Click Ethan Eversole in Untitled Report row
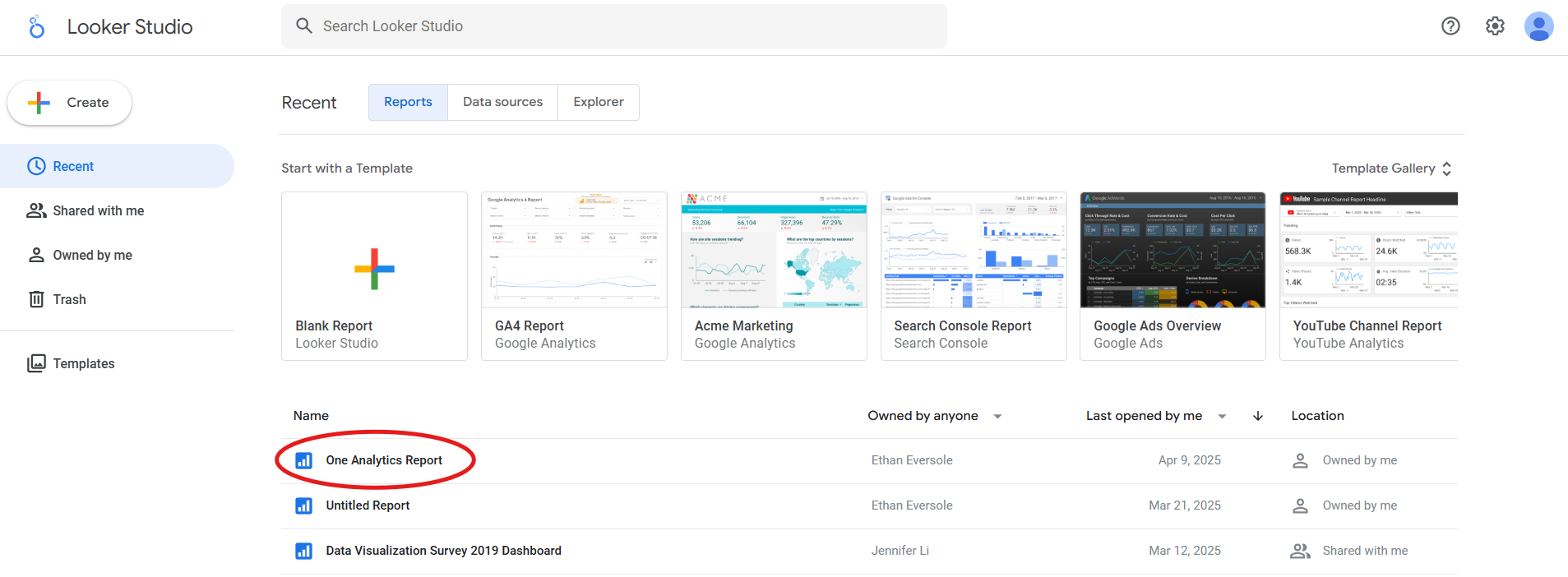This screenshot has width=1568, height=577. 912,505
